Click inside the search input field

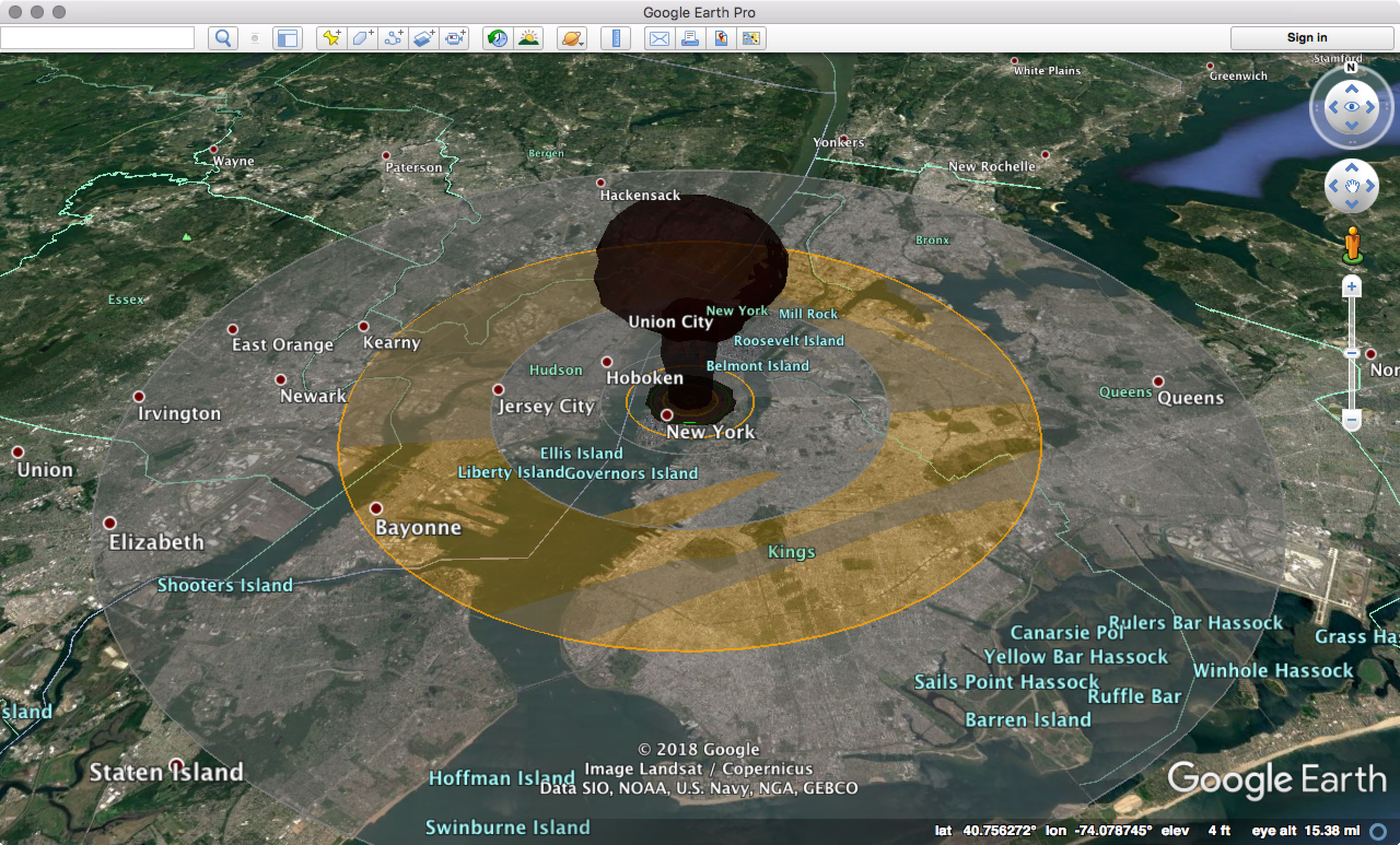[97, 38]
